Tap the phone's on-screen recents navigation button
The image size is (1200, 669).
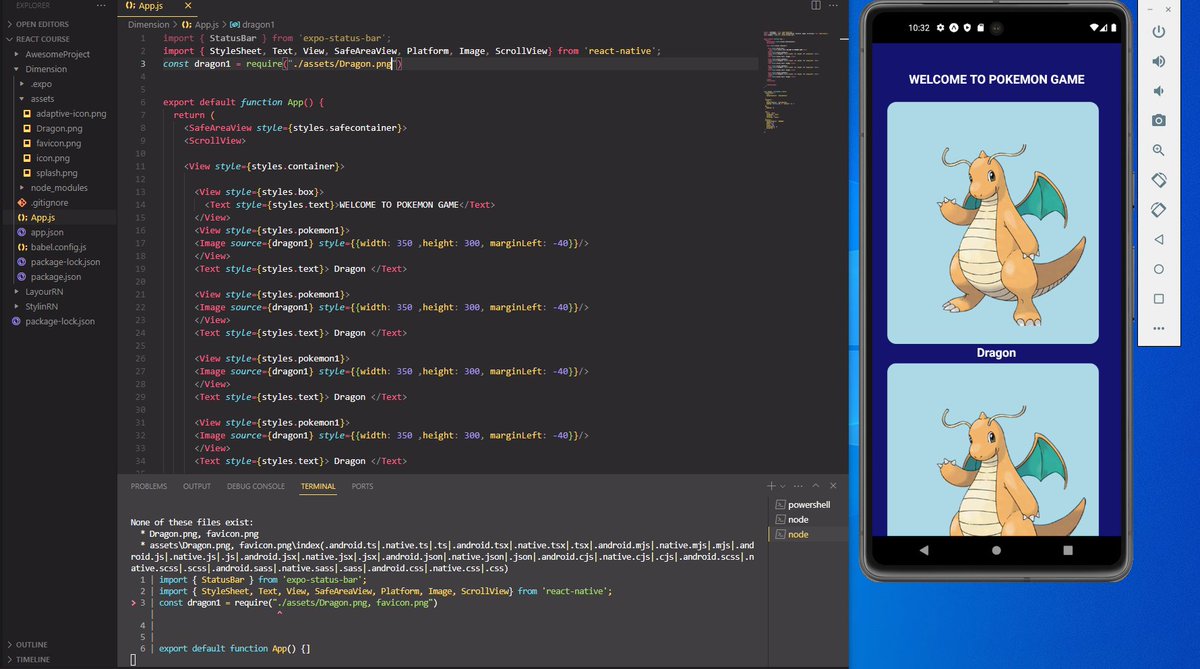1068,550
